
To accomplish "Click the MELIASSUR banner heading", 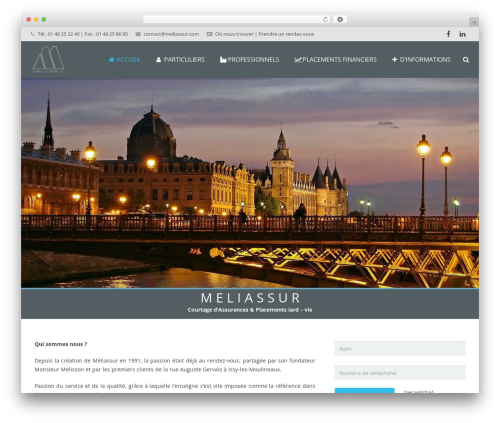I will (x=251, y=298).
